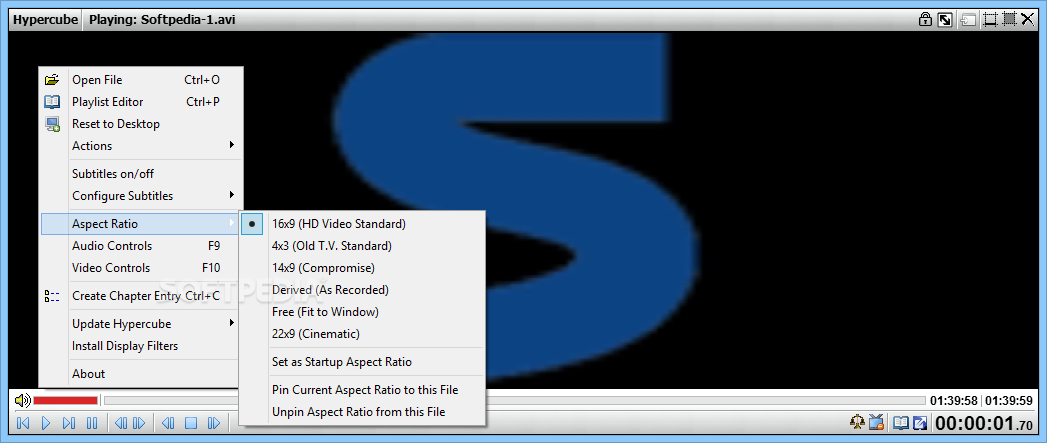Select 4x3 (Old T.V. Standard) aspect ratio
The image size is (1047, 443).
[363, 246]
